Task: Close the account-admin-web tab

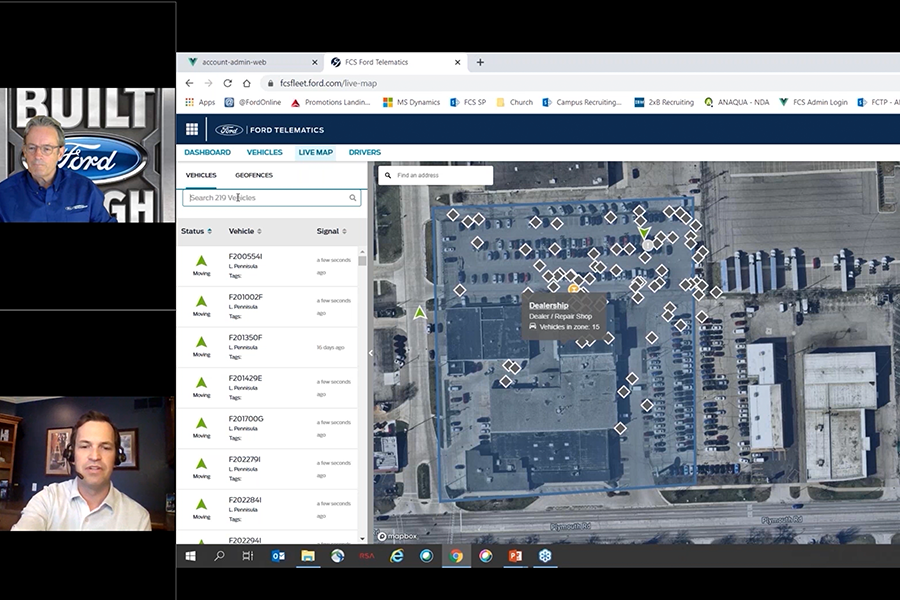Action: (315, 62)
